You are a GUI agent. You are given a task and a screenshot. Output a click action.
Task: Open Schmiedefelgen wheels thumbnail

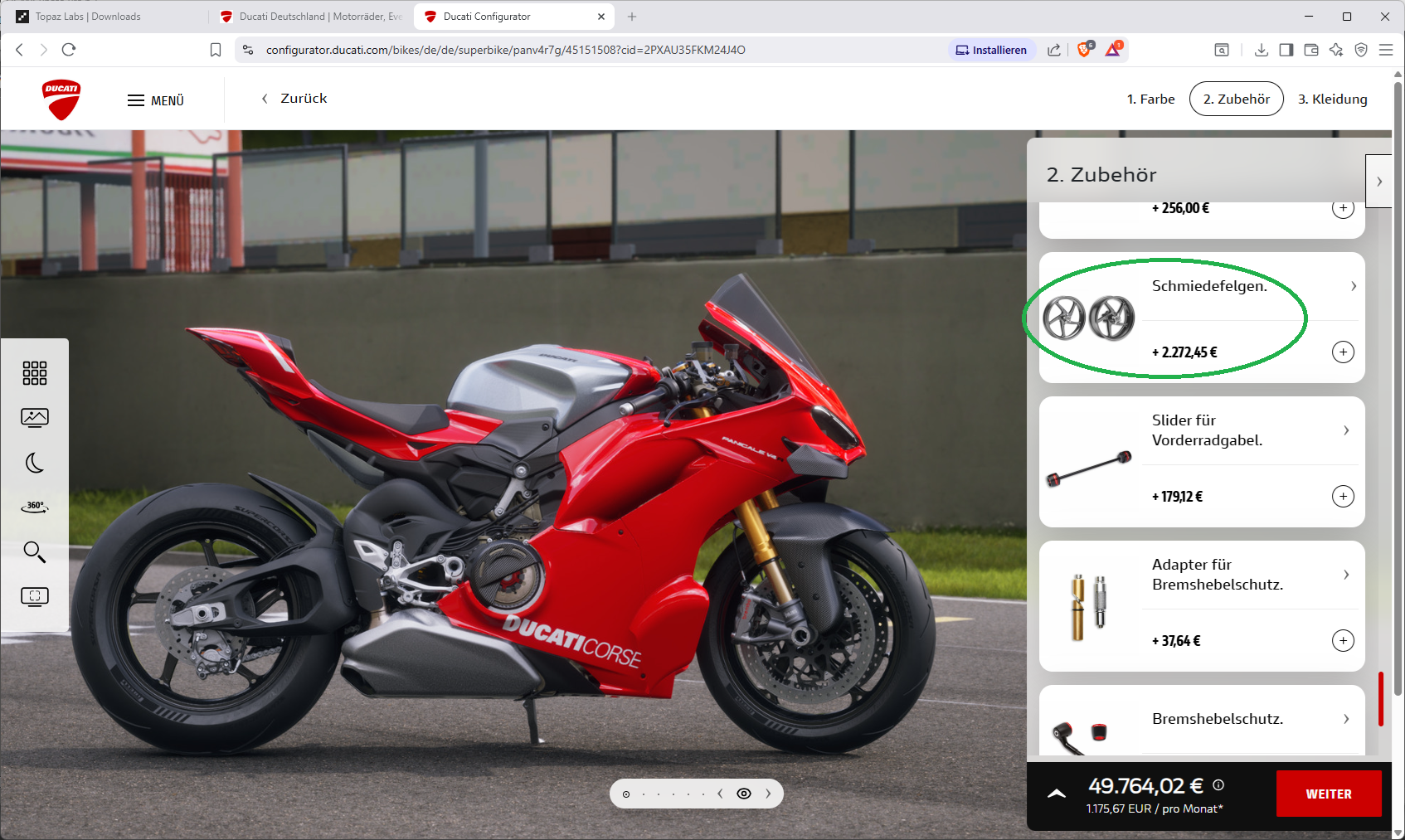click(1088, 318)
